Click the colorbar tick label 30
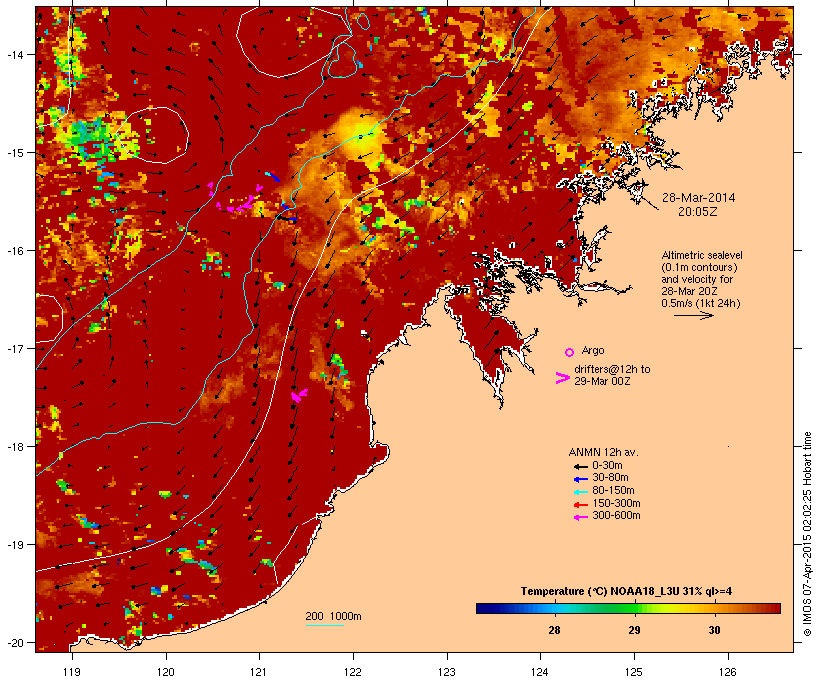820x680 pixels. [714, 630]
